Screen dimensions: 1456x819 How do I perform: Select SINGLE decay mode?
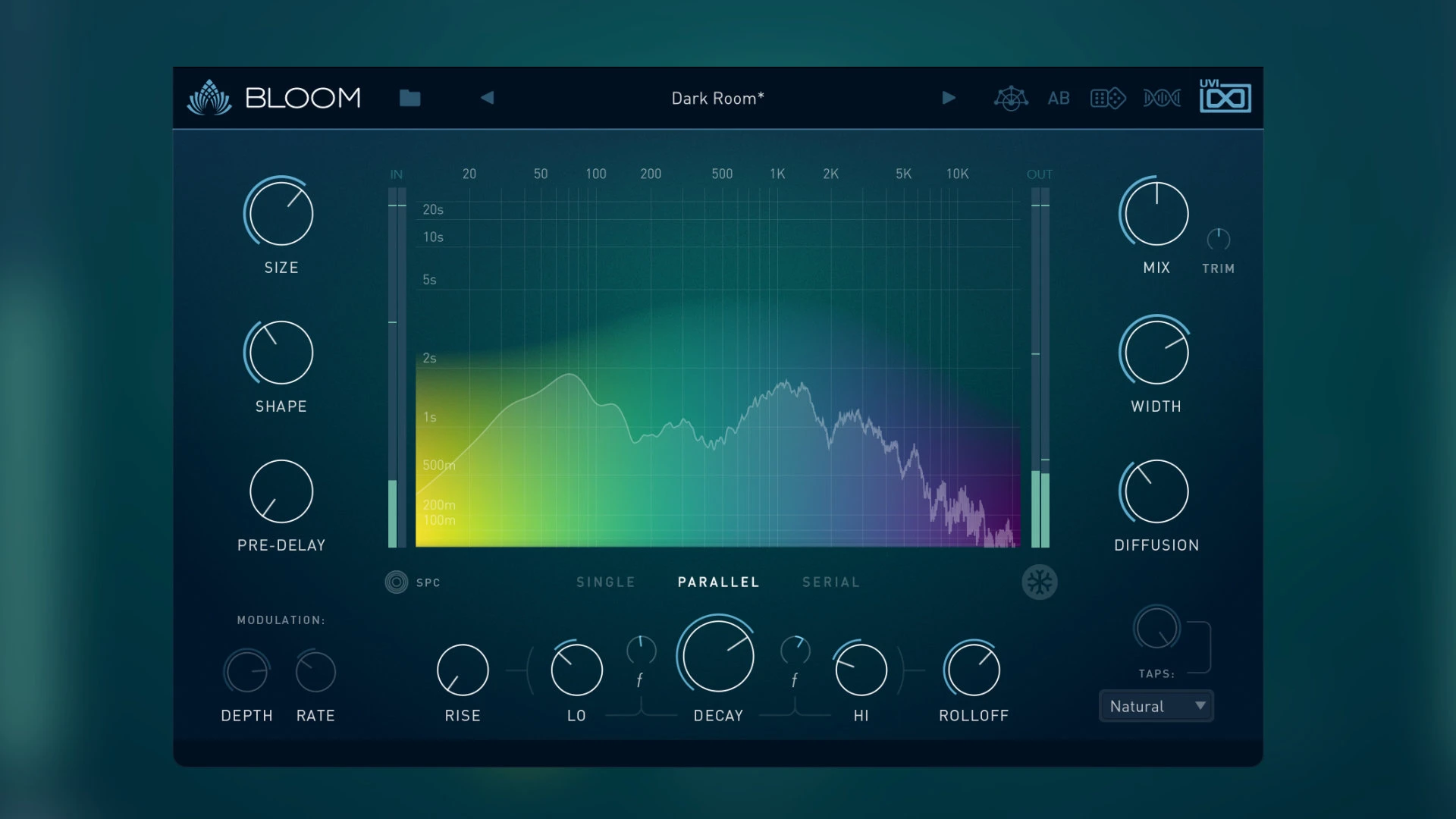point(606,582)
